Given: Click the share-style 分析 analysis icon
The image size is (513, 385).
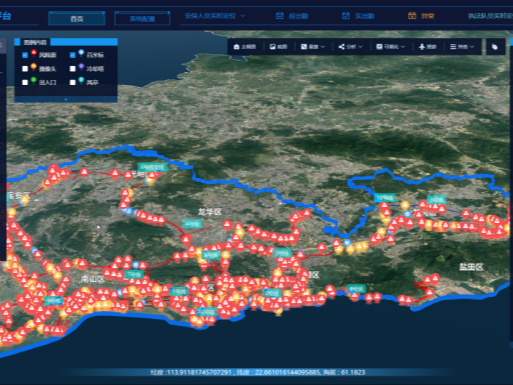Looking at the screenshot, I should coord(341,47).
